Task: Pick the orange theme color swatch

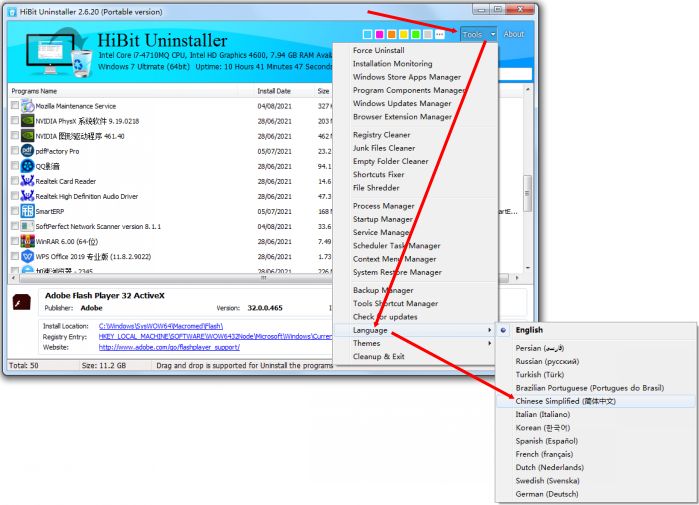Action: pos(391,34)
